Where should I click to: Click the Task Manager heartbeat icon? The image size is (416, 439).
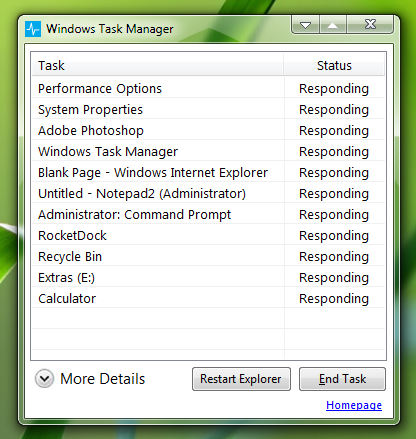33,29
